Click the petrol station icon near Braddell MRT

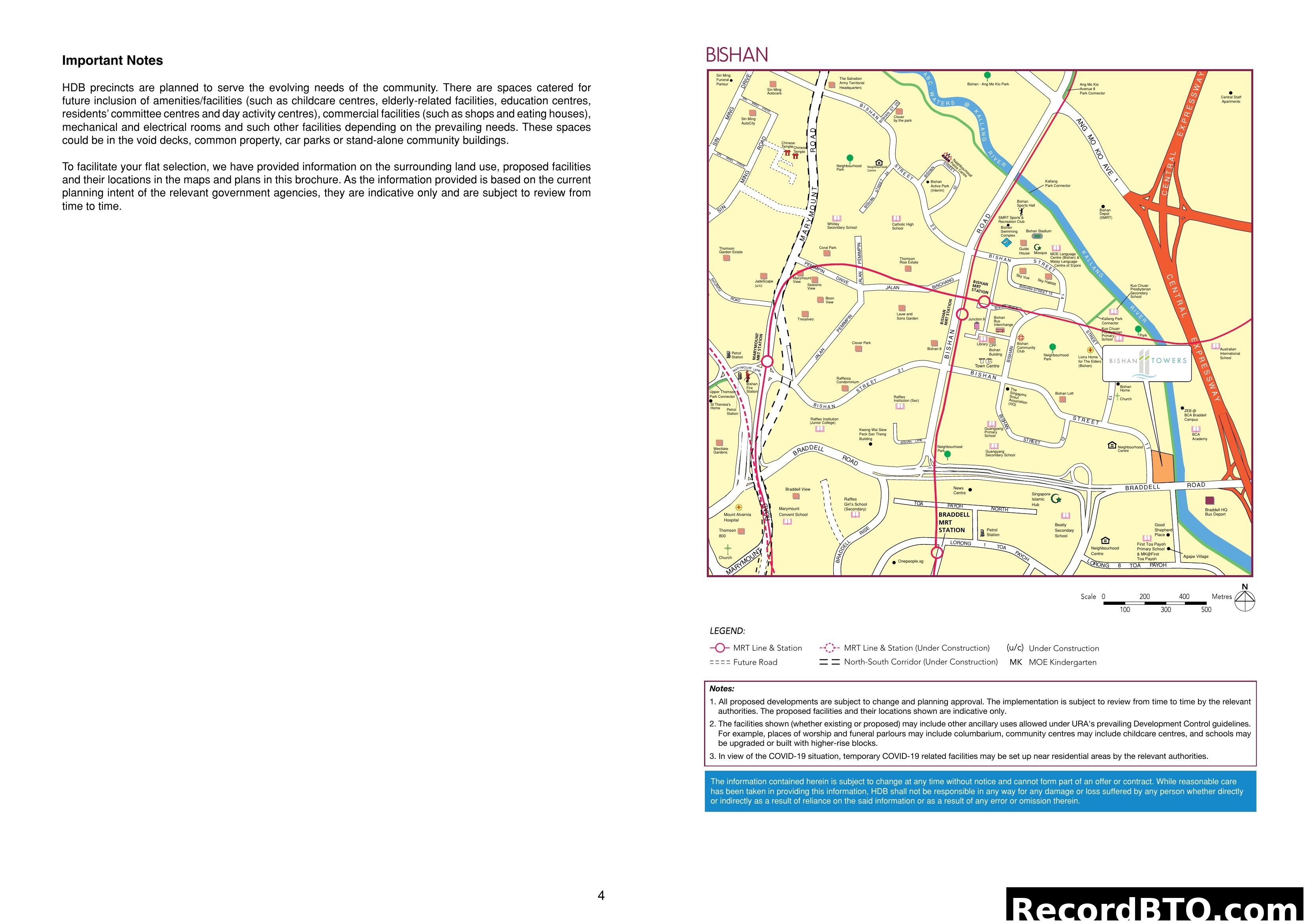(x=983, y=533)
